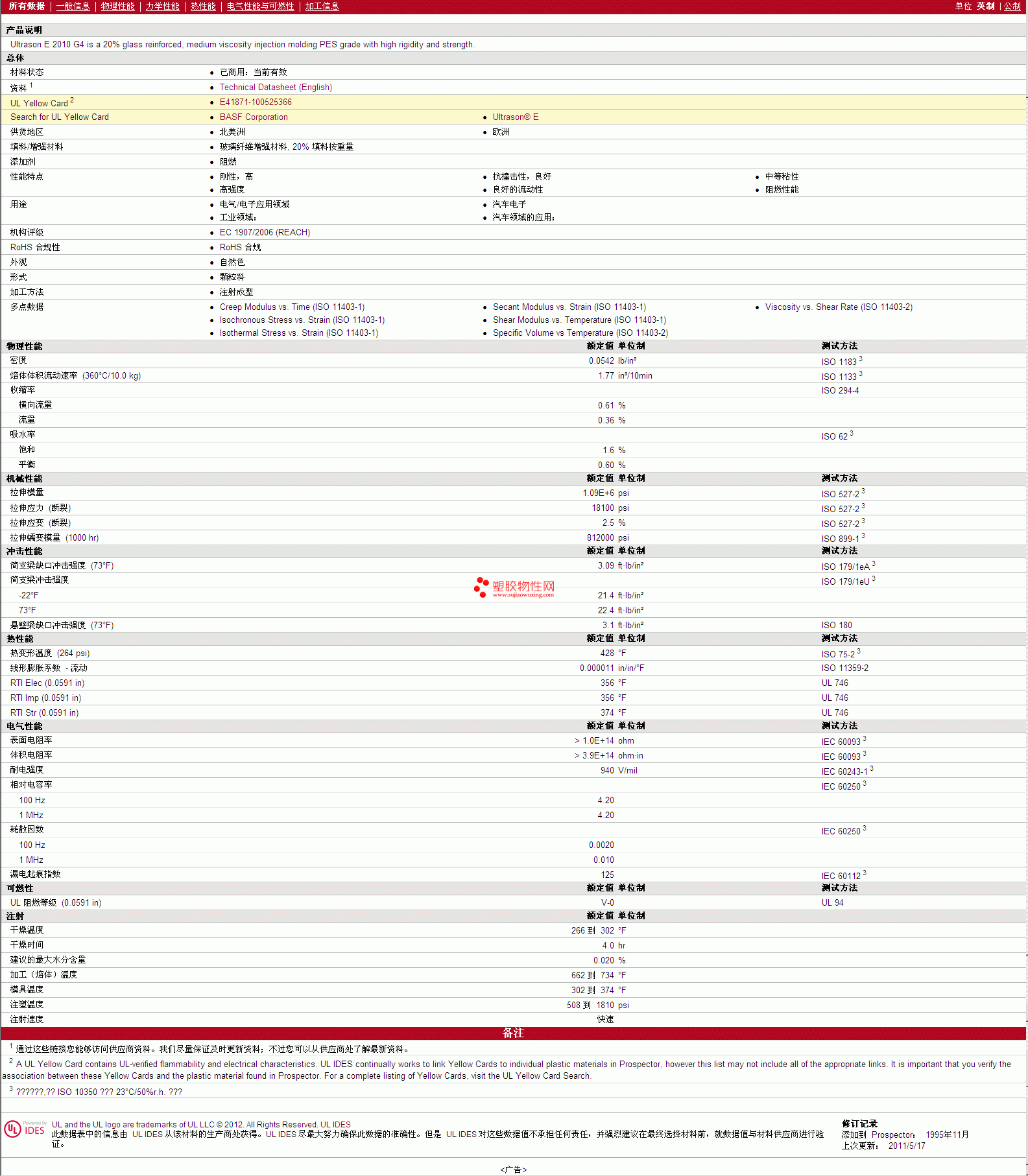Click the red 备注 notes bar
This screenshot has height=1176, width=1028.
point(514,1033)
